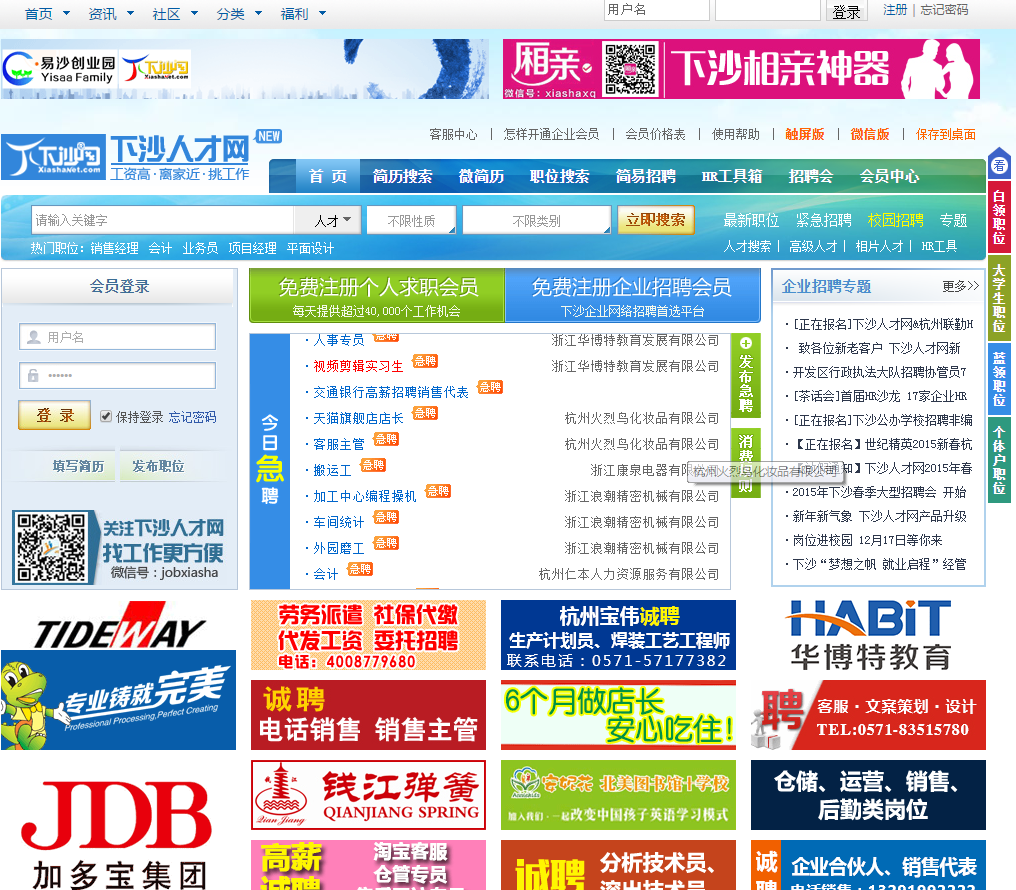The image size is (1016, 890).
Task: Click the 更多>> link in 企业招聘专题
Action: [960, 286]
